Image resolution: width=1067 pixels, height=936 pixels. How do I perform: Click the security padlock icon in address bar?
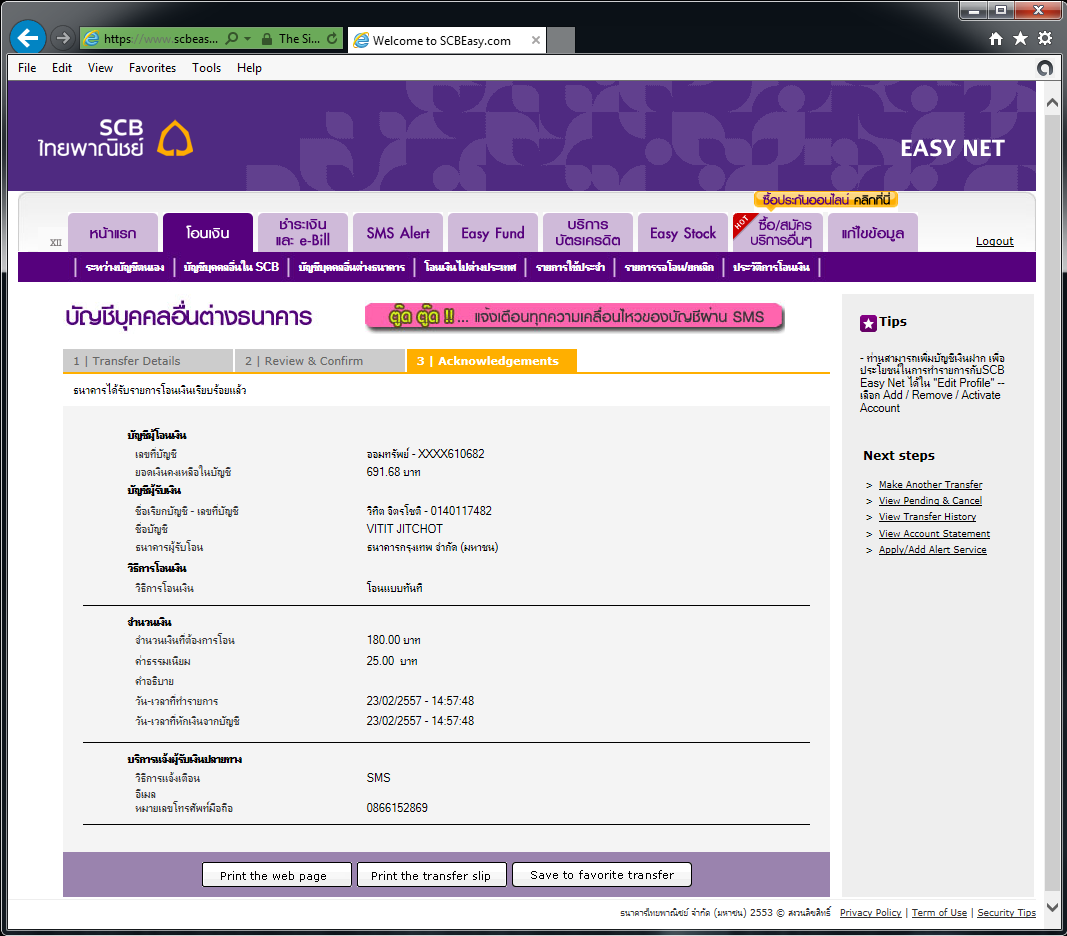[x=267, y=39]
